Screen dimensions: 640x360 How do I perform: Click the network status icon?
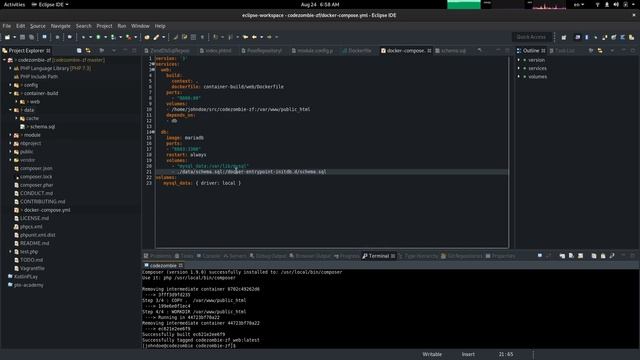[598, 4]
